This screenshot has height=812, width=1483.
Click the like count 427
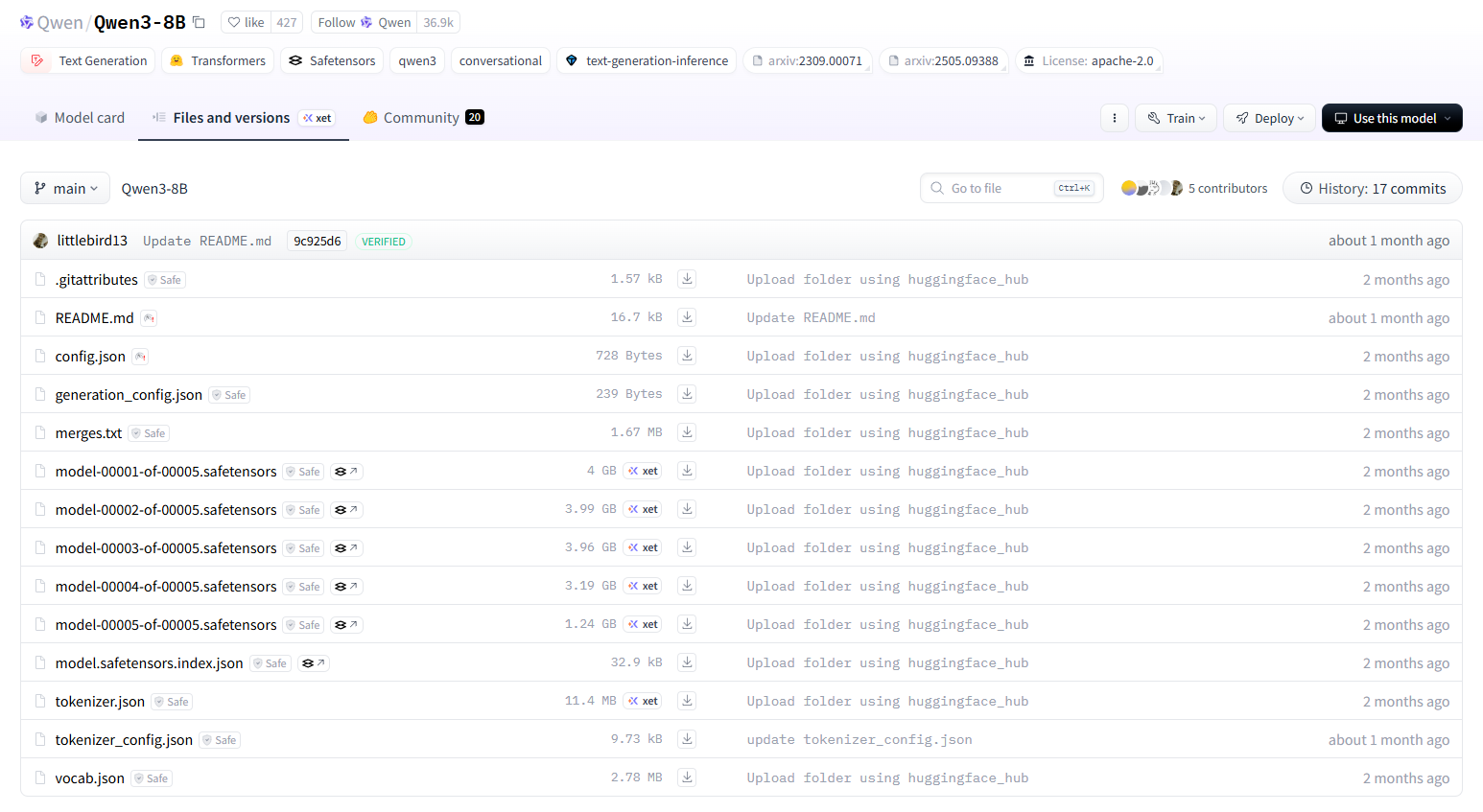point(287,22)
